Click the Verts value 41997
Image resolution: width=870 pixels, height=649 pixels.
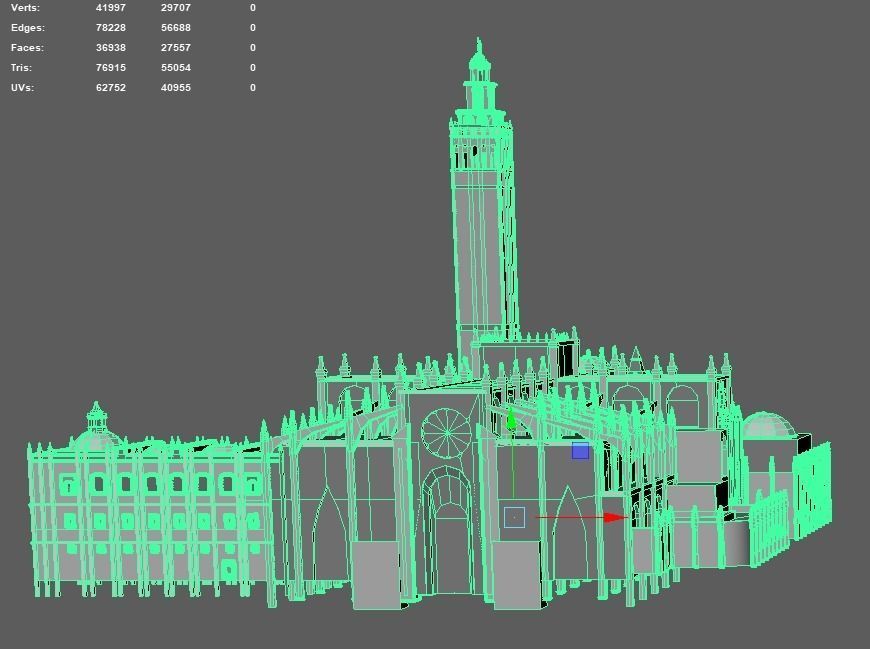coord(110,8)
